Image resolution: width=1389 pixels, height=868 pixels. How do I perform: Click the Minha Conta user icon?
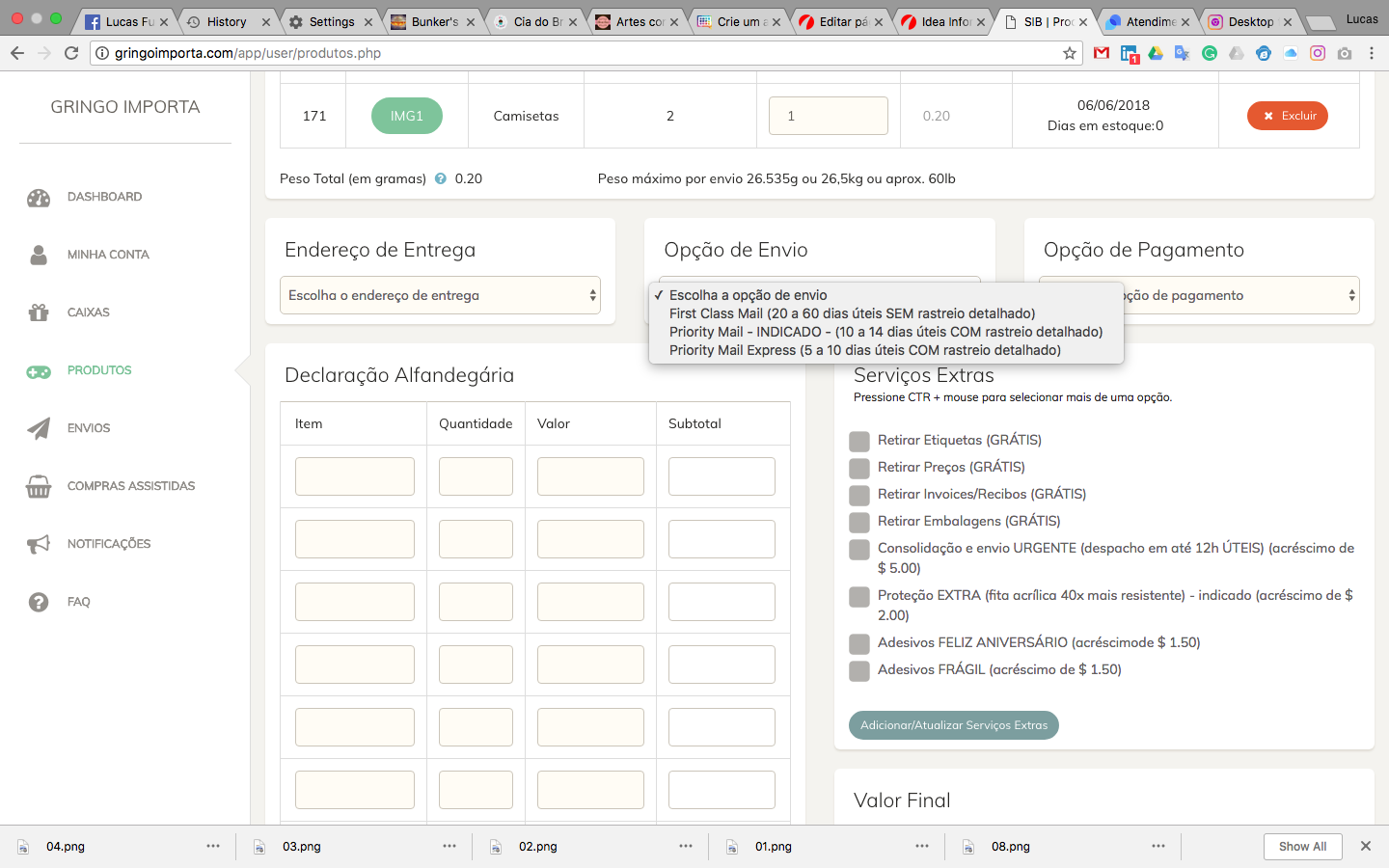click(39, 255)
